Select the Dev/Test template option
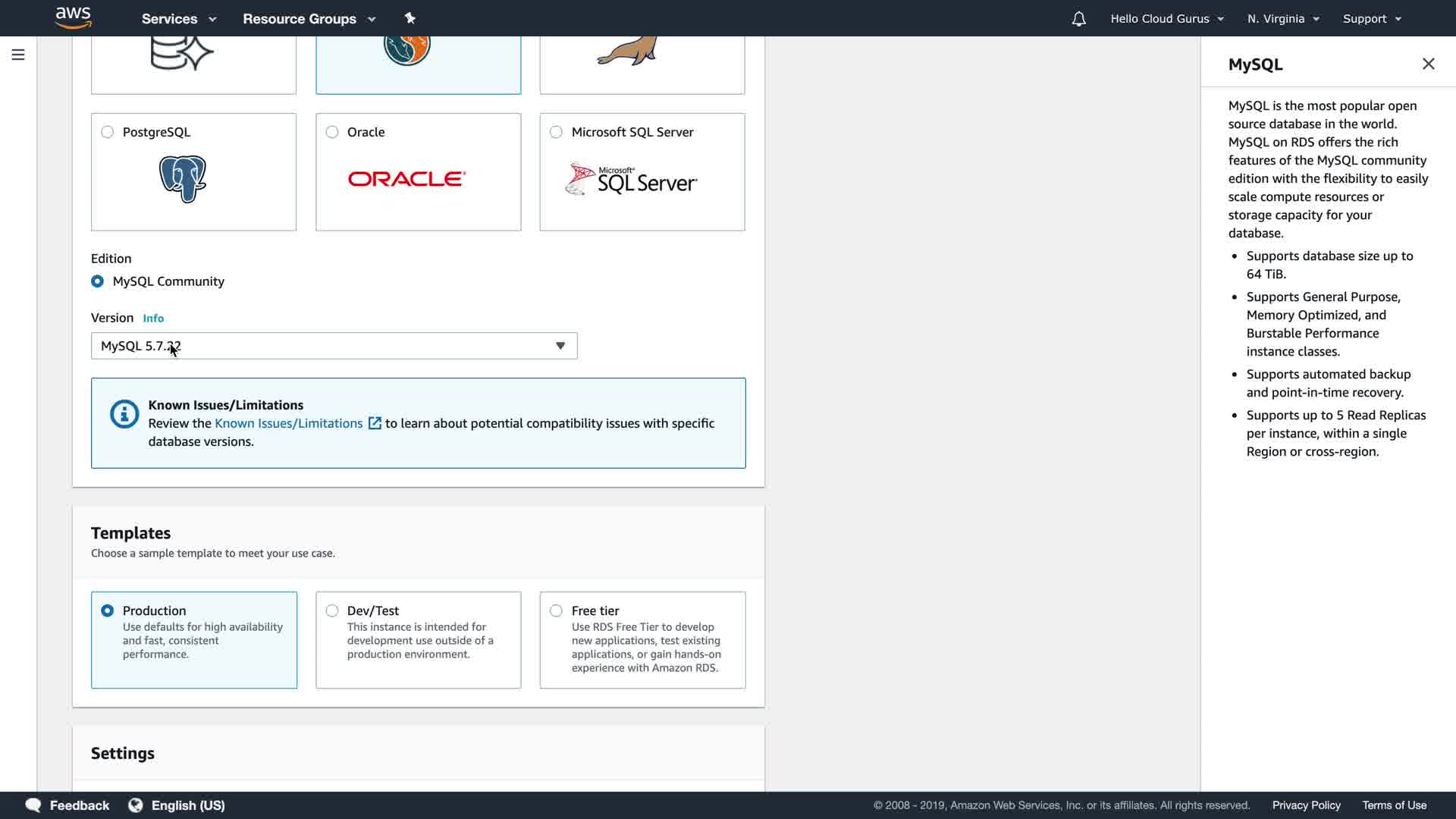Screen dimensions: 1456x819 [332, 610]
